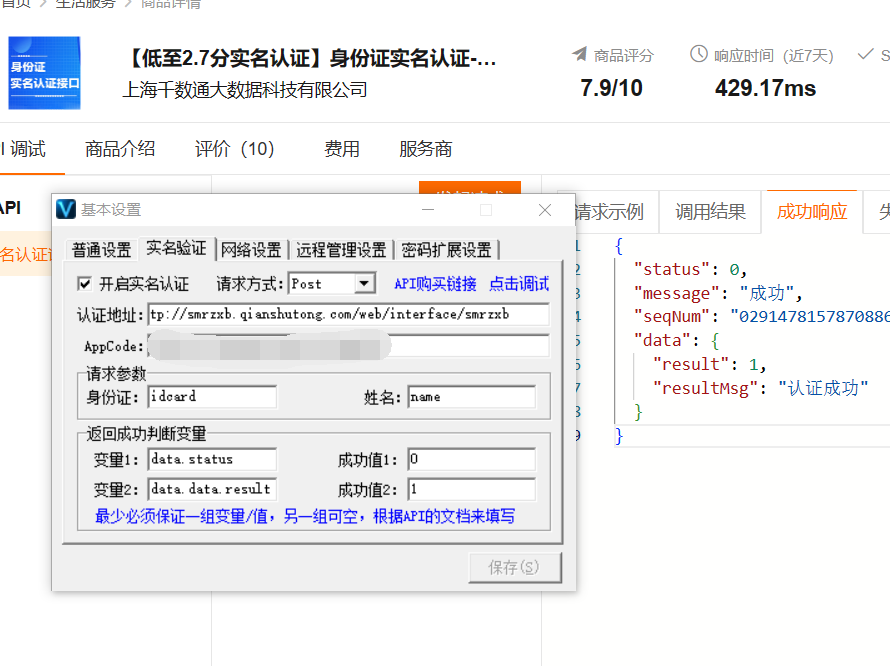Click the 身份证 parameter input field
This screenshot has height=666, width=890.
point(212,397)
